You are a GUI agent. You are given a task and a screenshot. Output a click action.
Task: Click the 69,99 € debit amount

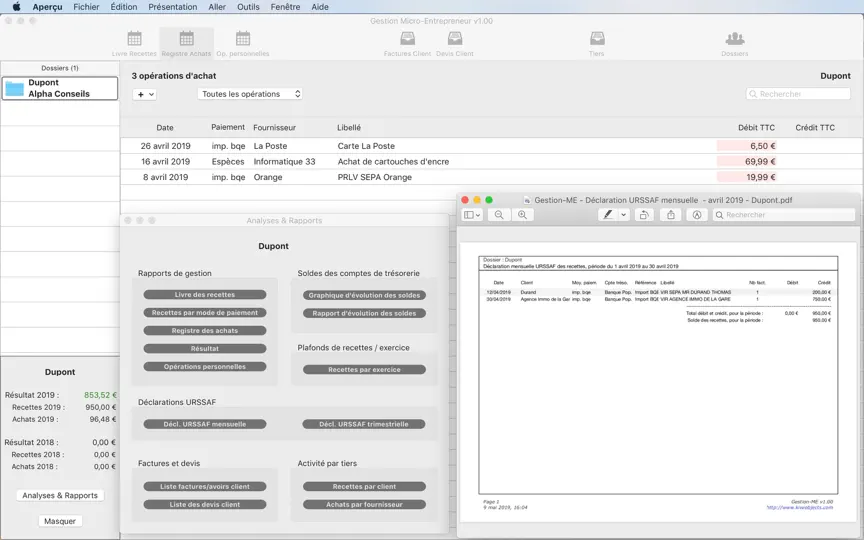(760, 161)
